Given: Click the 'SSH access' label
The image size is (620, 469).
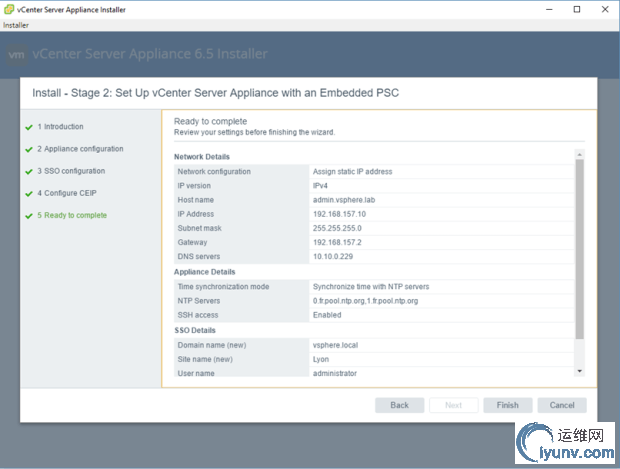Looking at the screenshot, I should pyautogui.click(x=198, y=315).
